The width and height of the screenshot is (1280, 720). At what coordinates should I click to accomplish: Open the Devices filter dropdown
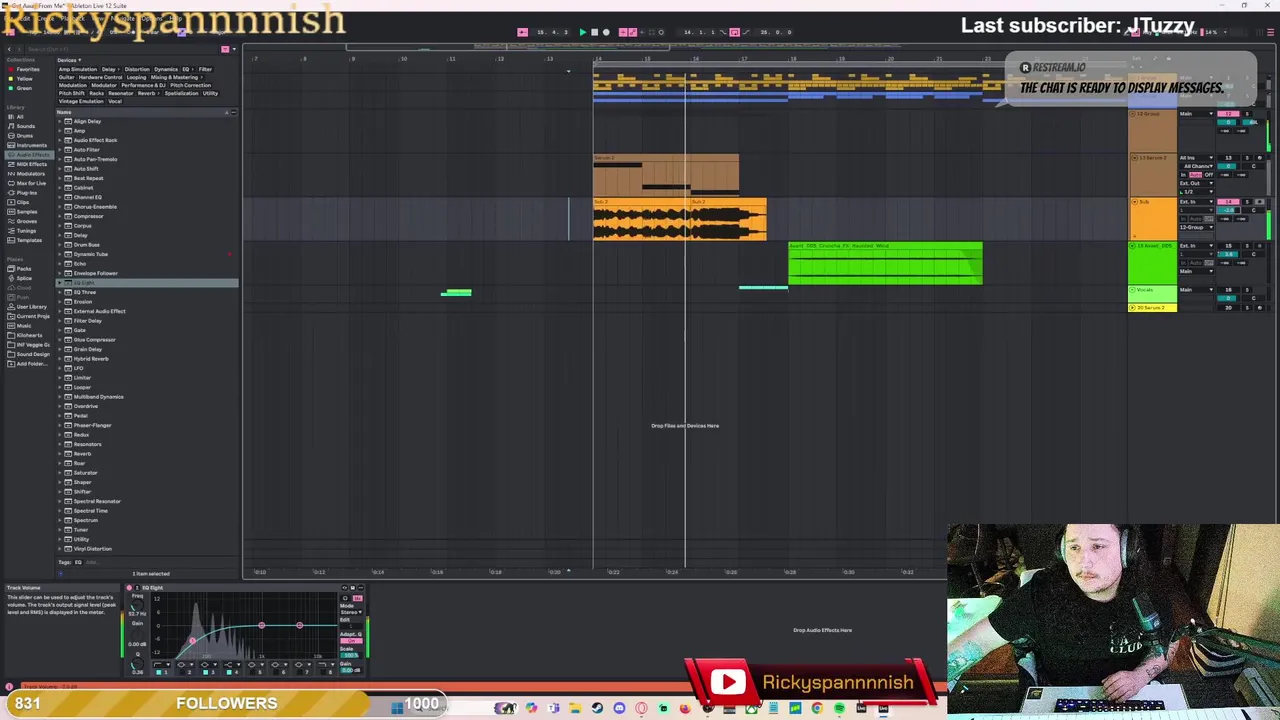[69, 60]
